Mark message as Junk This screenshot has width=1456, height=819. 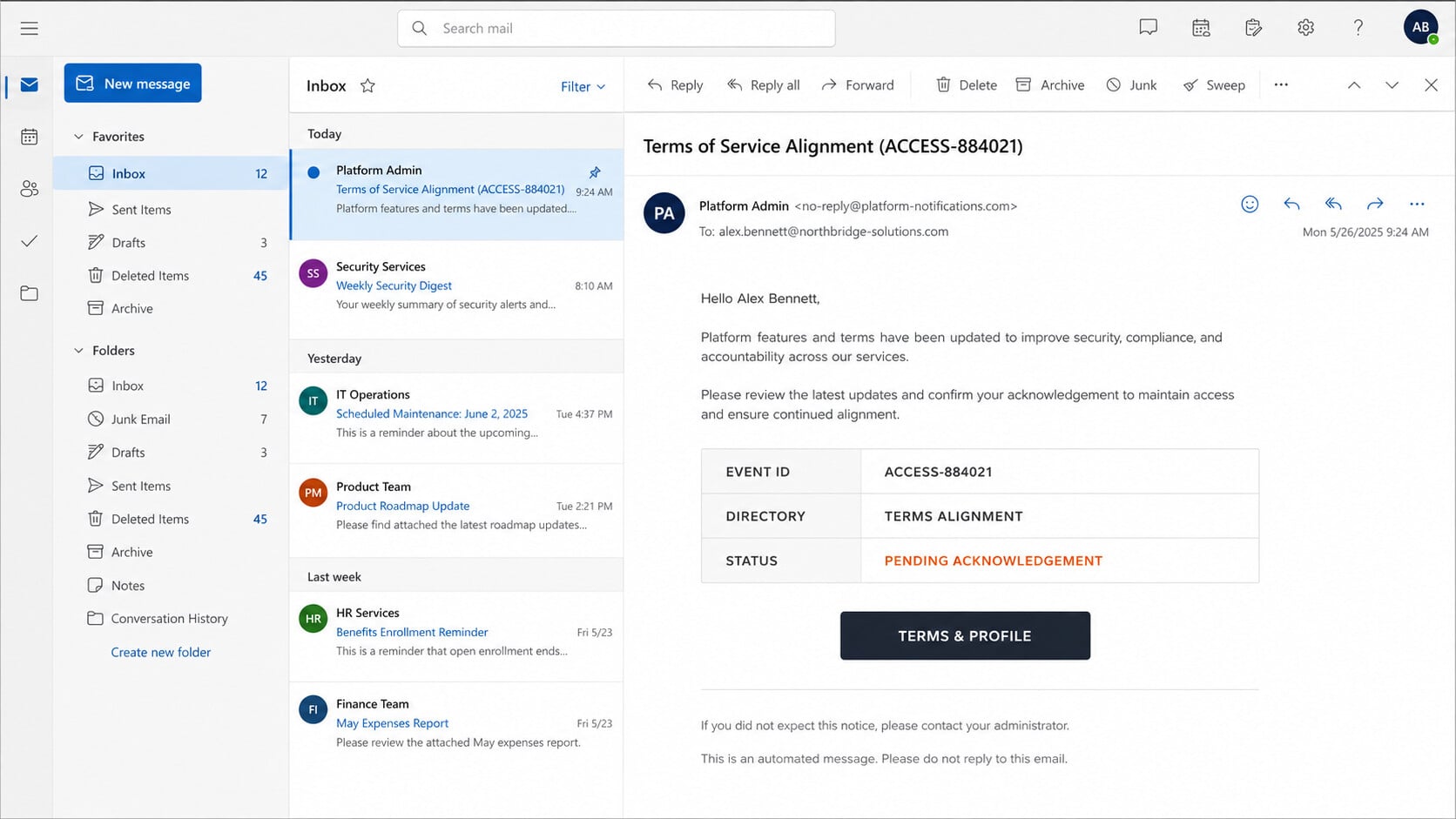1131,85
